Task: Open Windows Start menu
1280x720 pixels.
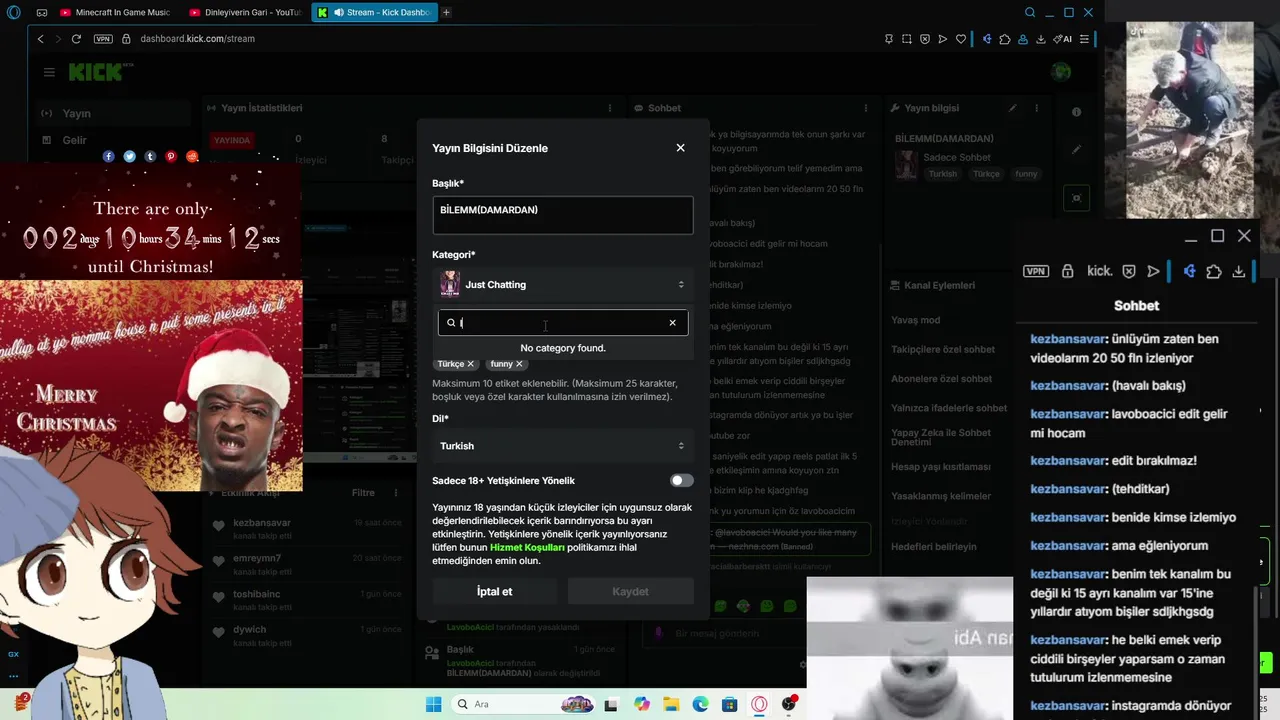Action: click(x=433, y=704)
